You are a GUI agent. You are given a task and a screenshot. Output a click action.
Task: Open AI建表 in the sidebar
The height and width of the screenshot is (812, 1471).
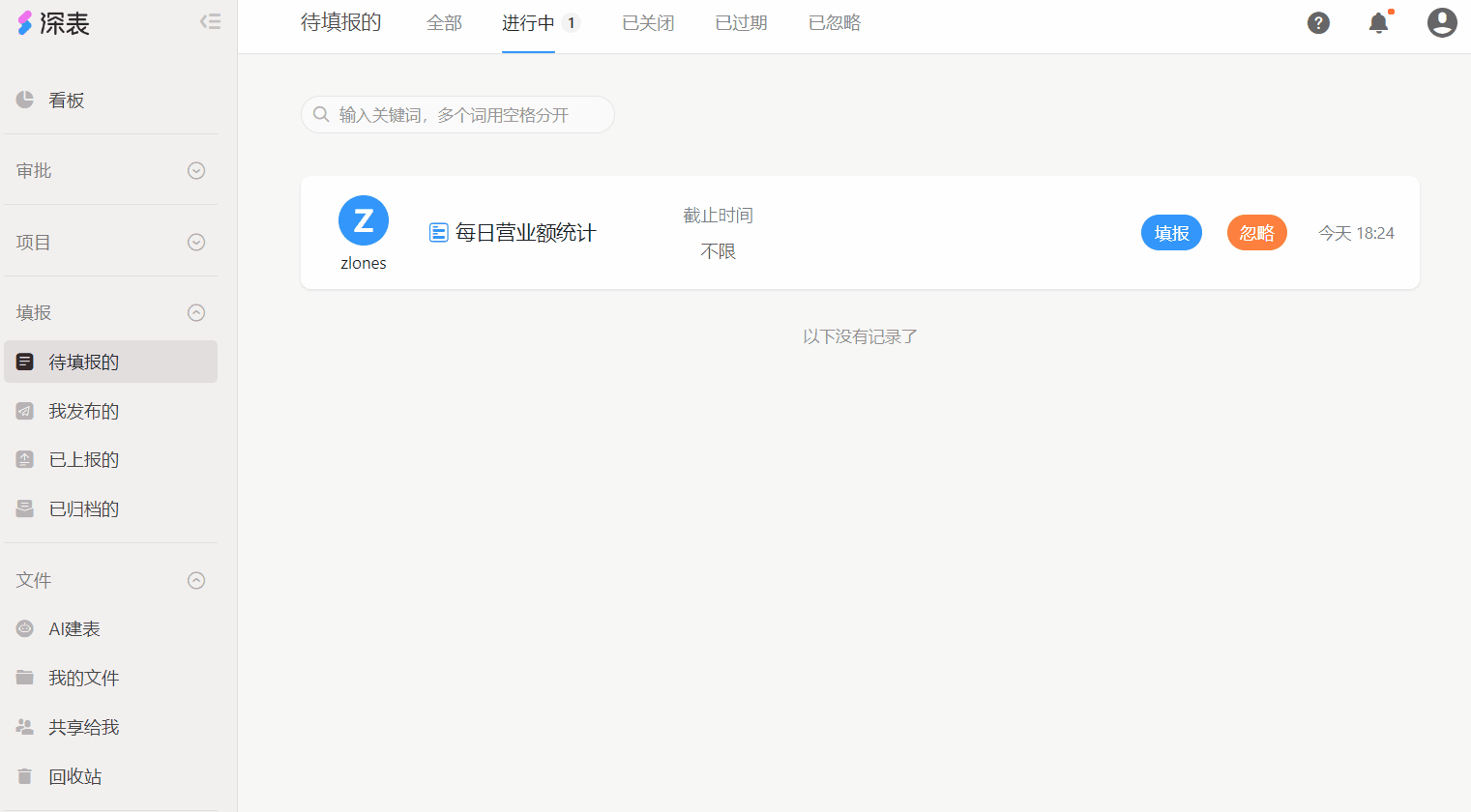[74, 628]
